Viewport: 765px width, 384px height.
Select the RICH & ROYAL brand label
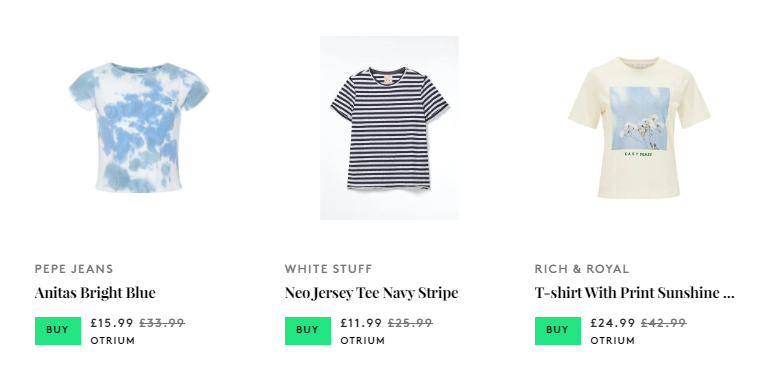click(x=582, y=269)
